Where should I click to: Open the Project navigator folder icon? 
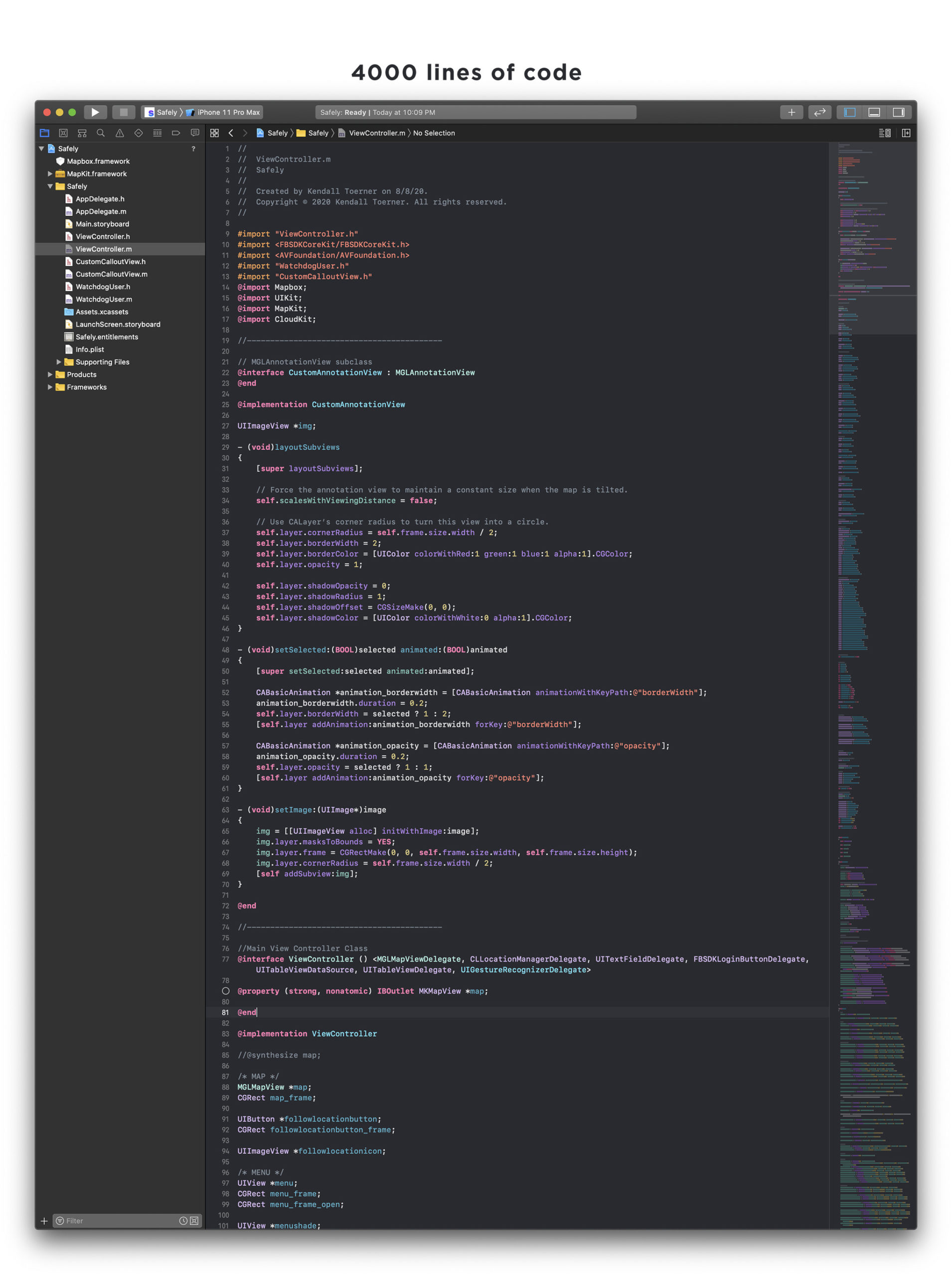pos(44,133)
